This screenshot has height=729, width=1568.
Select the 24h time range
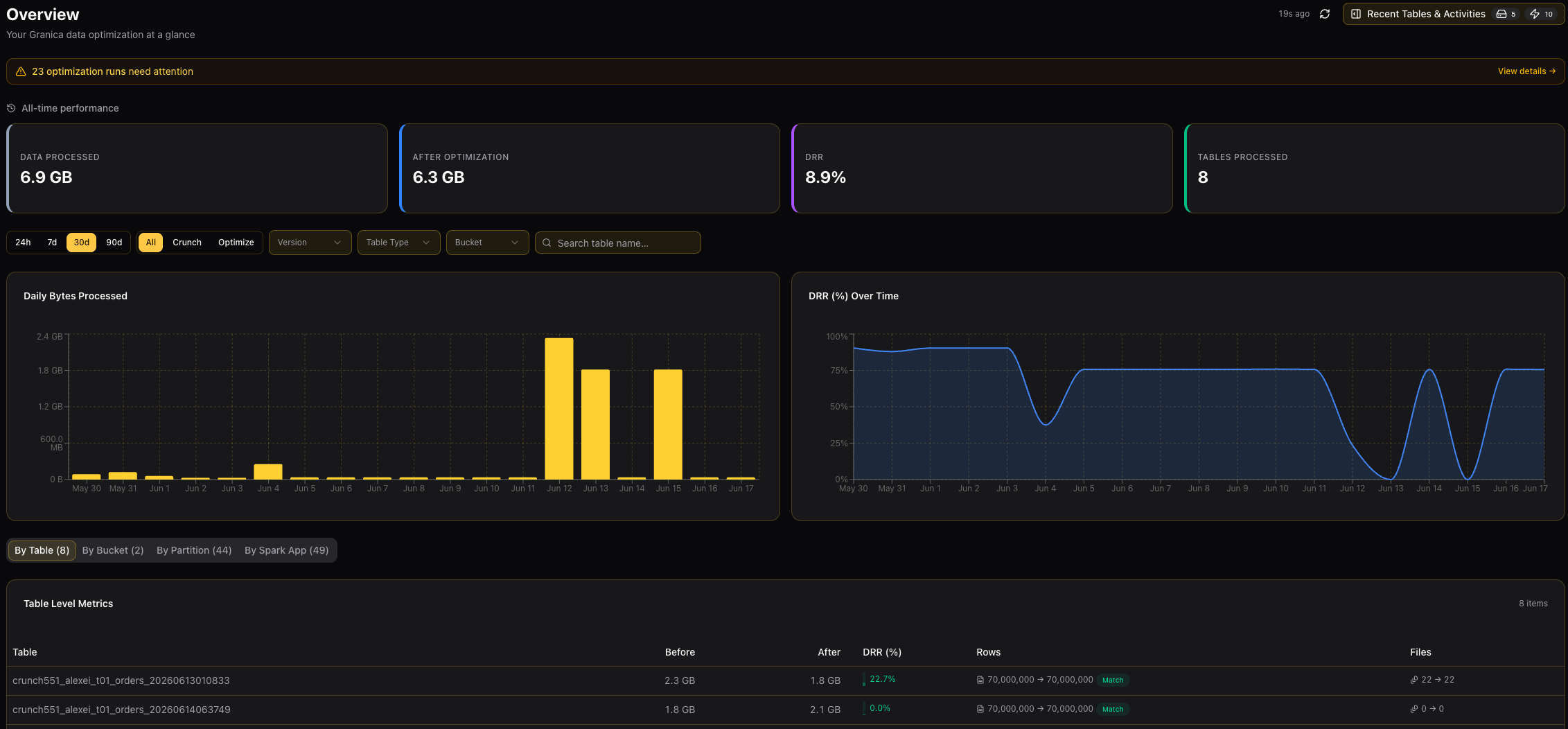click(x=23, y=243)
